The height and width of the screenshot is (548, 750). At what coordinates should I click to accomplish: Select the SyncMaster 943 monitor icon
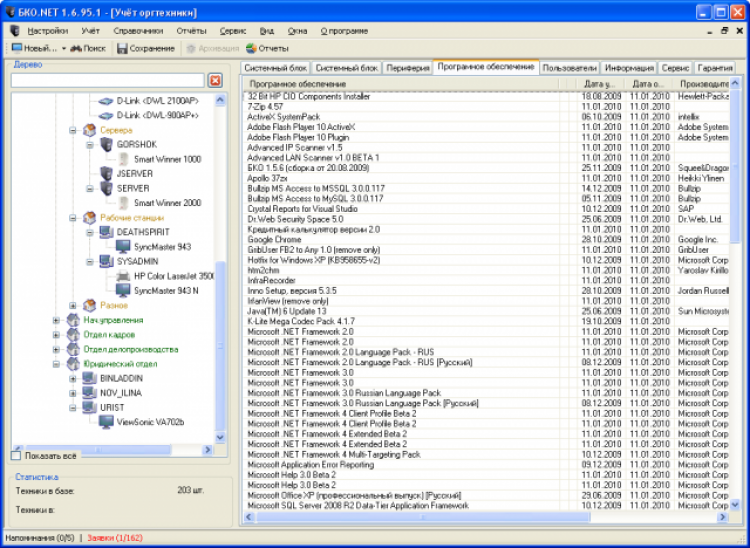(x=123, y=247)
